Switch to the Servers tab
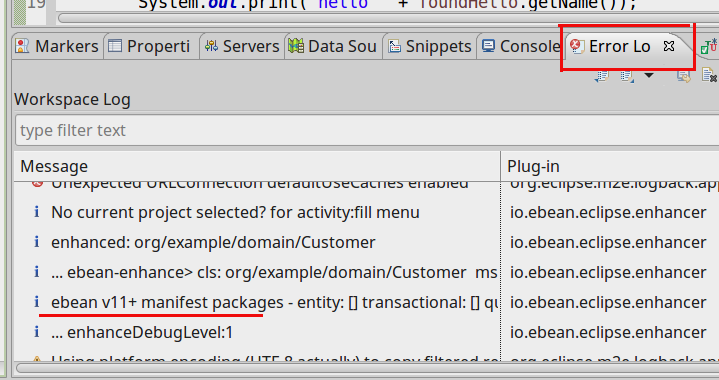The width and height of the screenshot is (719, 380). [242, 46]
